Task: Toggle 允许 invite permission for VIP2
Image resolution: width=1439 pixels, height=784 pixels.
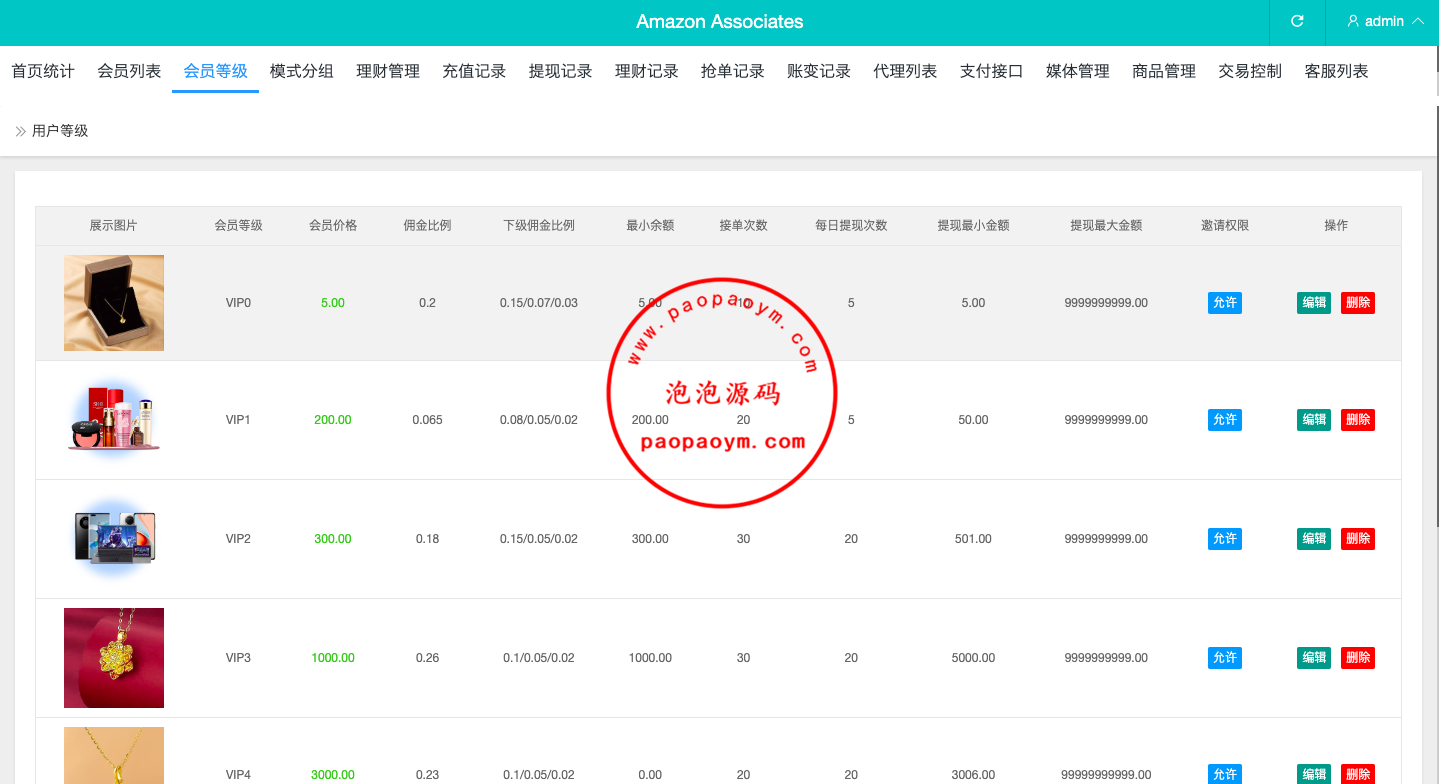Action: [1224, 539]
